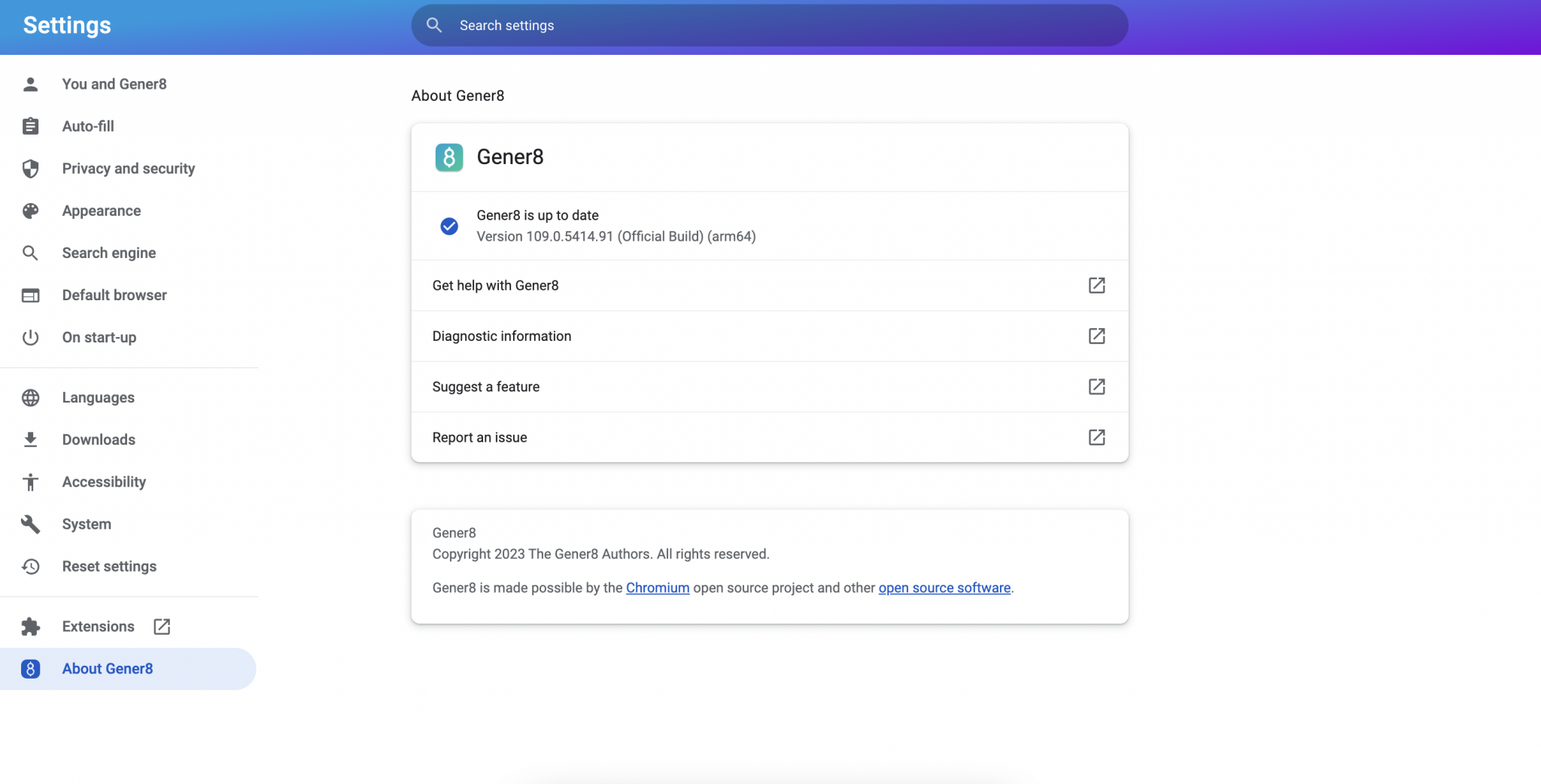The width and height of the screenshot is (1541, 784).
Task: Click the Gener8 logo in the About card
Action: tap(448, 156)
